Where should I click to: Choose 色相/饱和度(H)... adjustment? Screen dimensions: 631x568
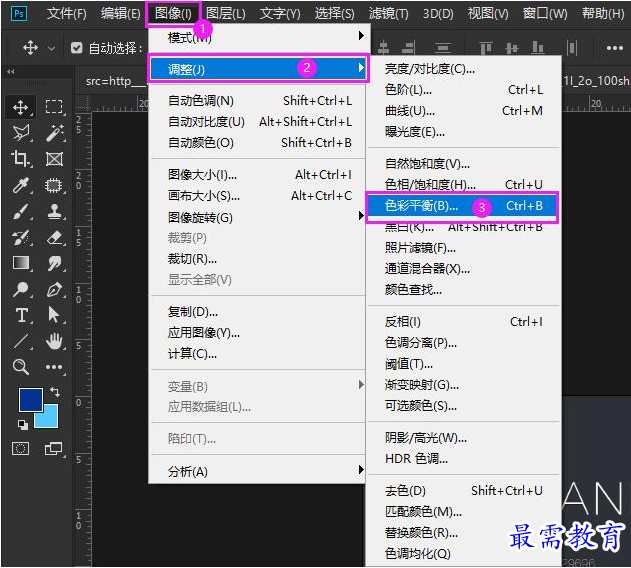464,185
